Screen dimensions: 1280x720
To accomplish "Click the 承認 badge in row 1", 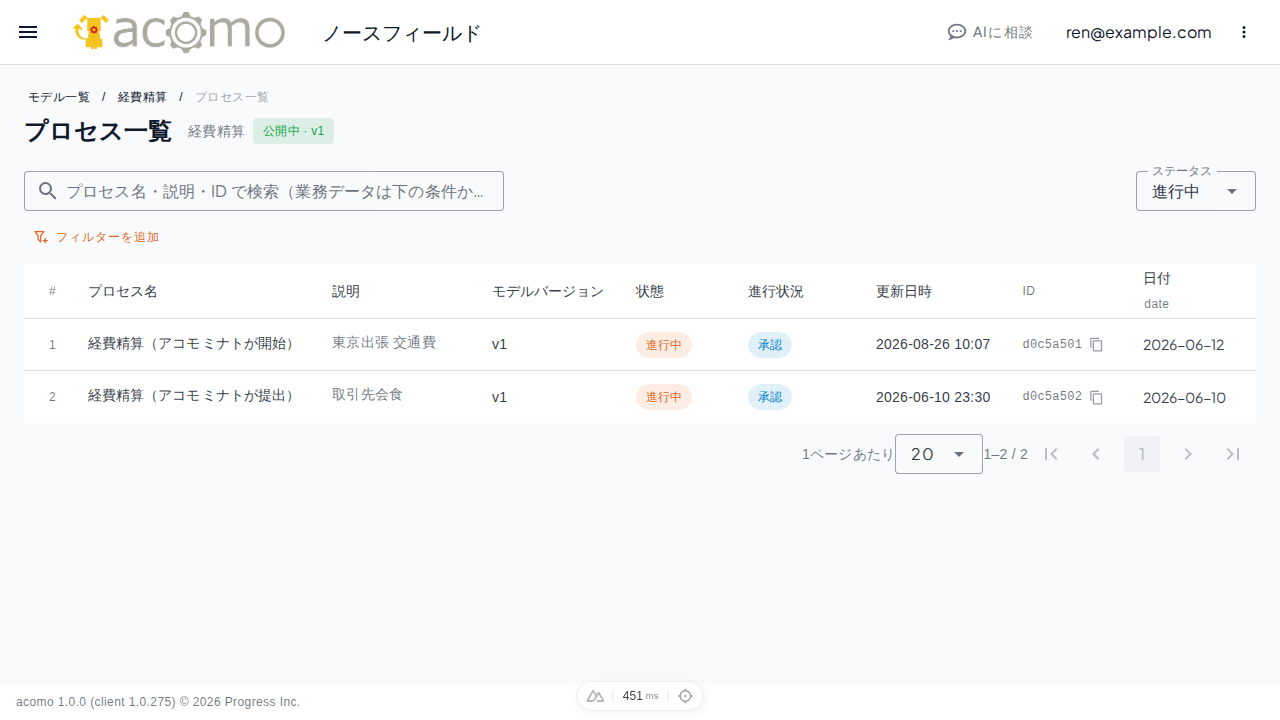I will point(770,345).
